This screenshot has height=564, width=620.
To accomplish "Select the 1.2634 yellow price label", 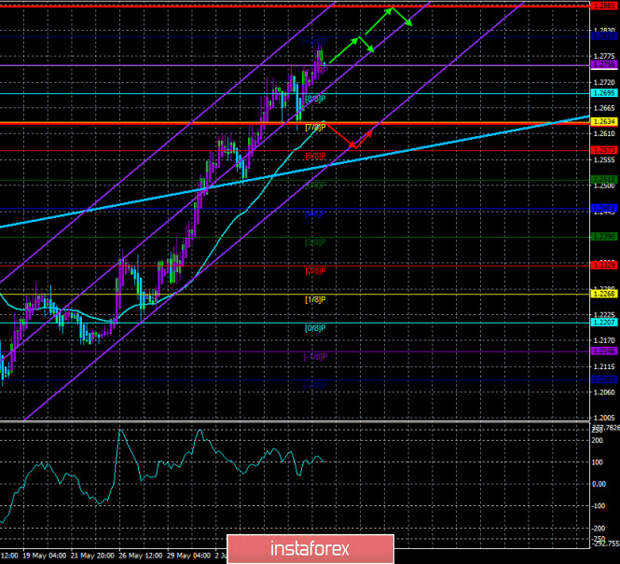I will tap(603, 124).
